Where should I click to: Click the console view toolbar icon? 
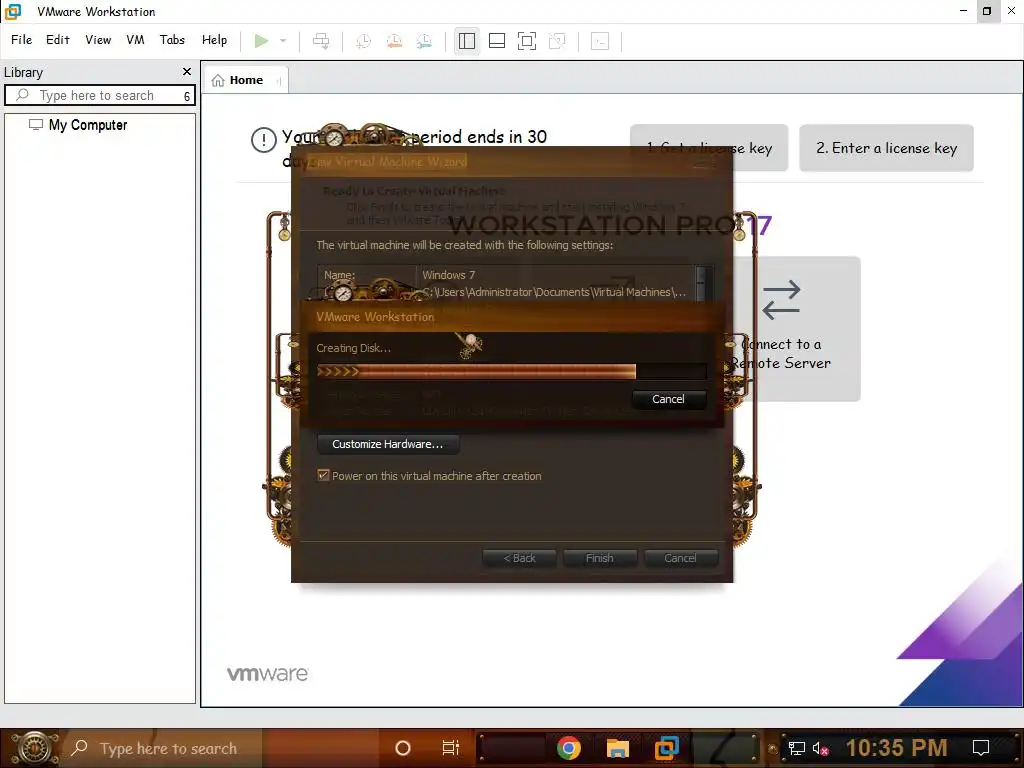(600, 41)
